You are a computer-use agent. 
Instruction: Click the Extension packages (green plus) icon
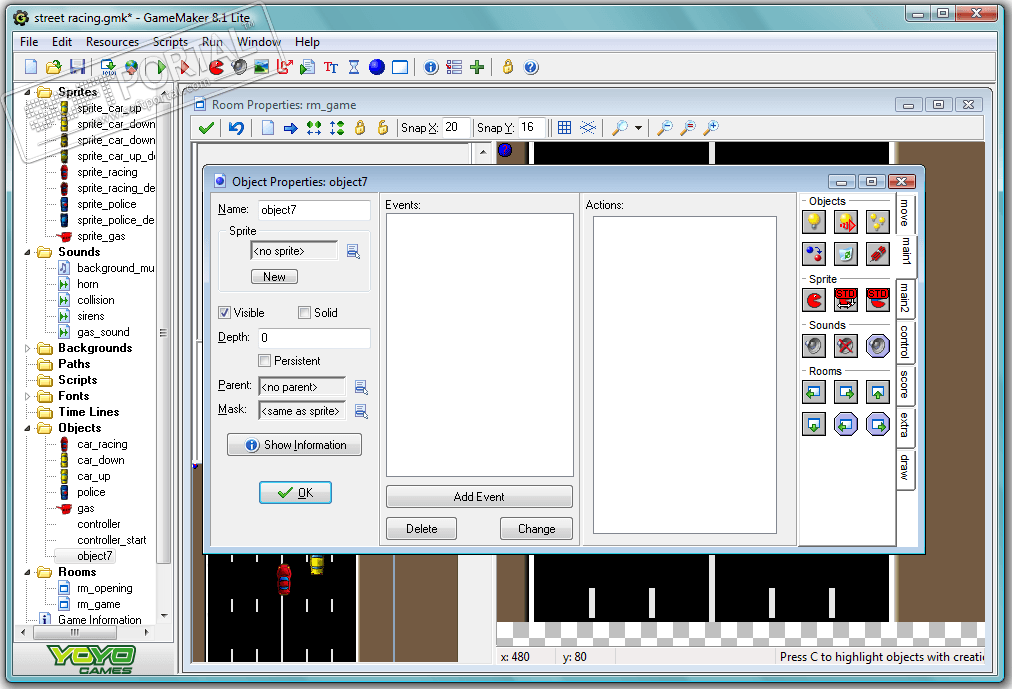click(x=477, y=67)
